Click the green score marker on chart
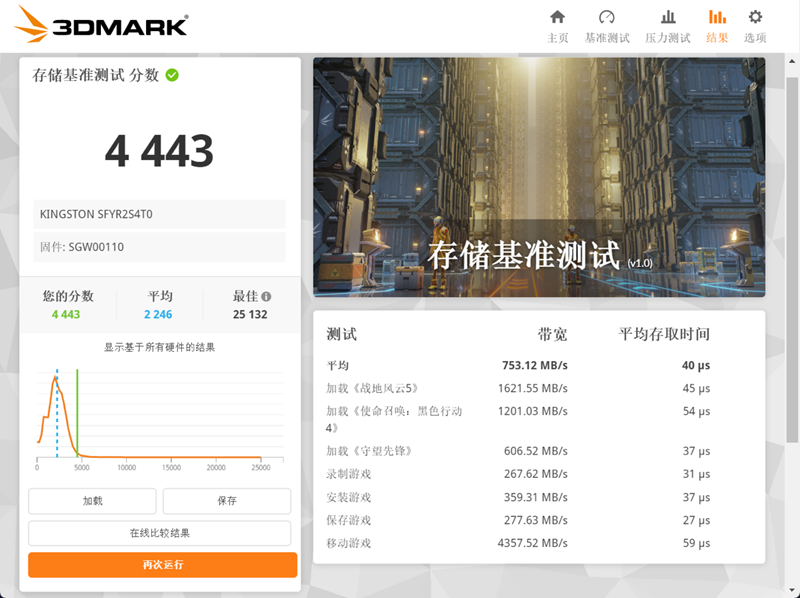 coord(77,413)
